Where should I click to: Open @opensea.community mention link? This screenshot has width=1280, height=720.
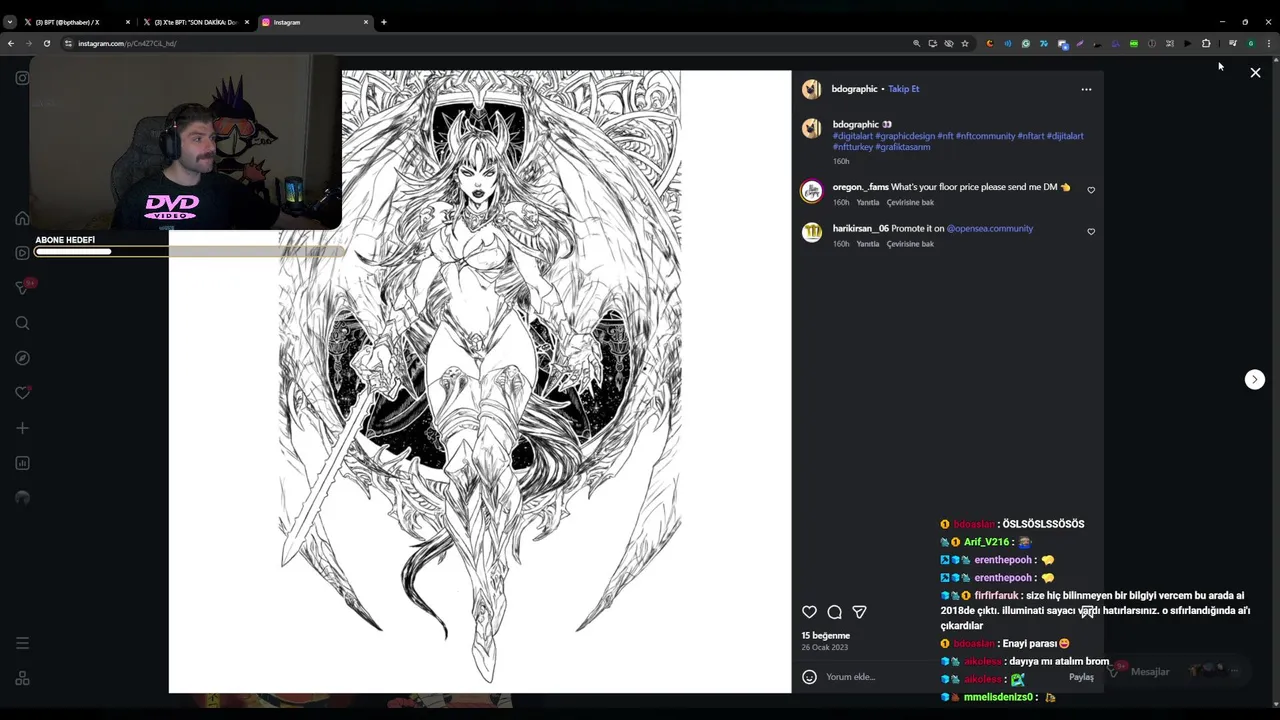pos(990,228)
